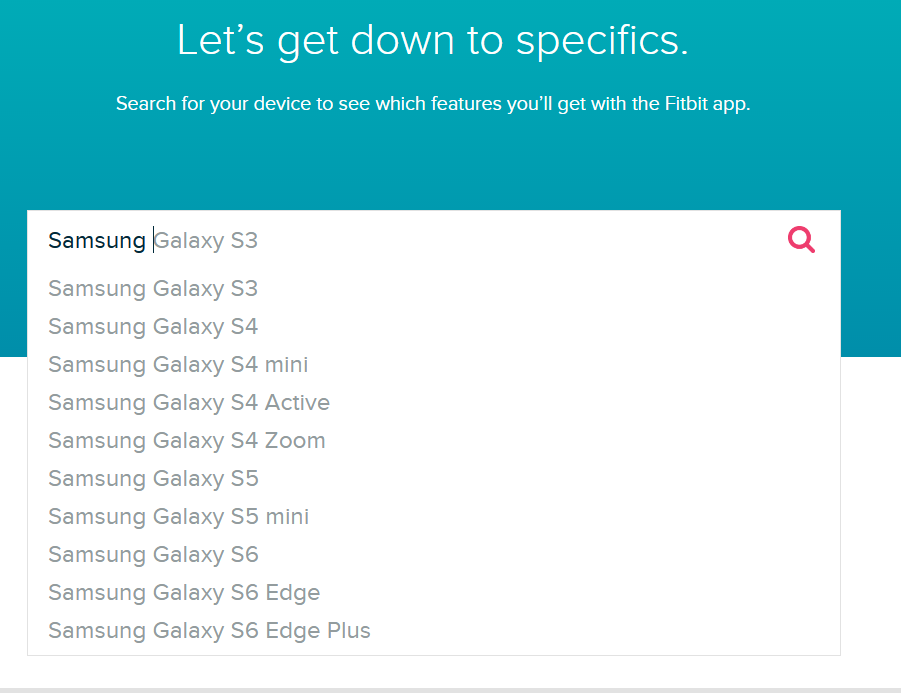Click the grayed Galaxy S3 autocomplete hint
Image resolution: width=901 pixels, height=693 pixels.
(206, 240)
